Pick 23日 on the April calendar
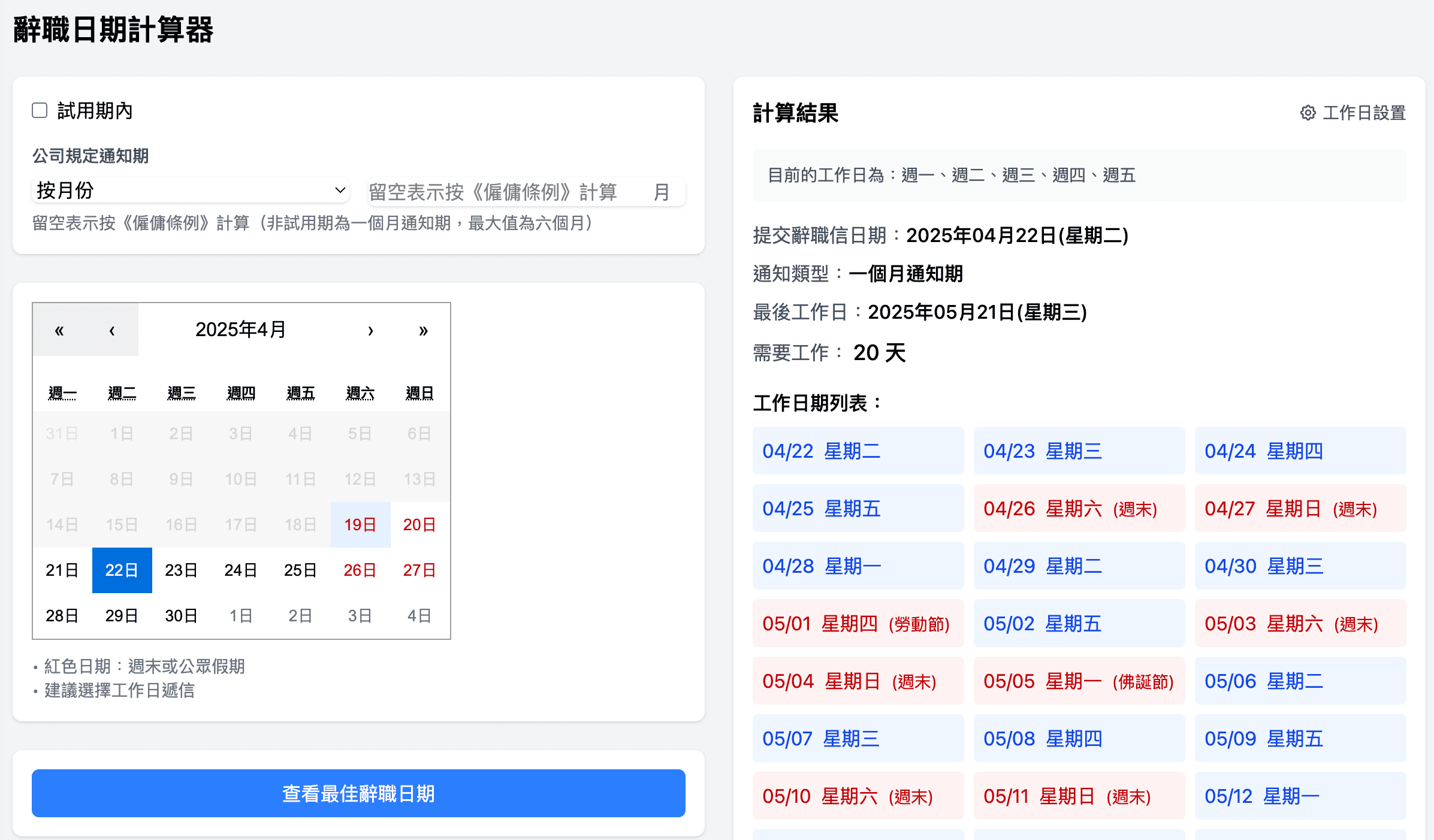This screenshot has height=840, width=1434. tap(181, 570)
